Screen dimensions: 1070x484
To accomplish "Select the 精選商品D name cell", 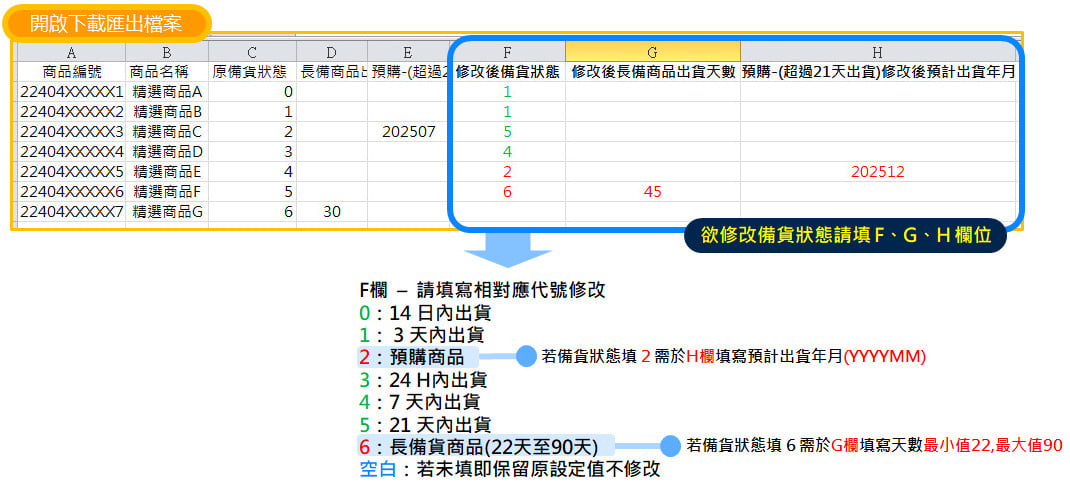I will (167, 152).
